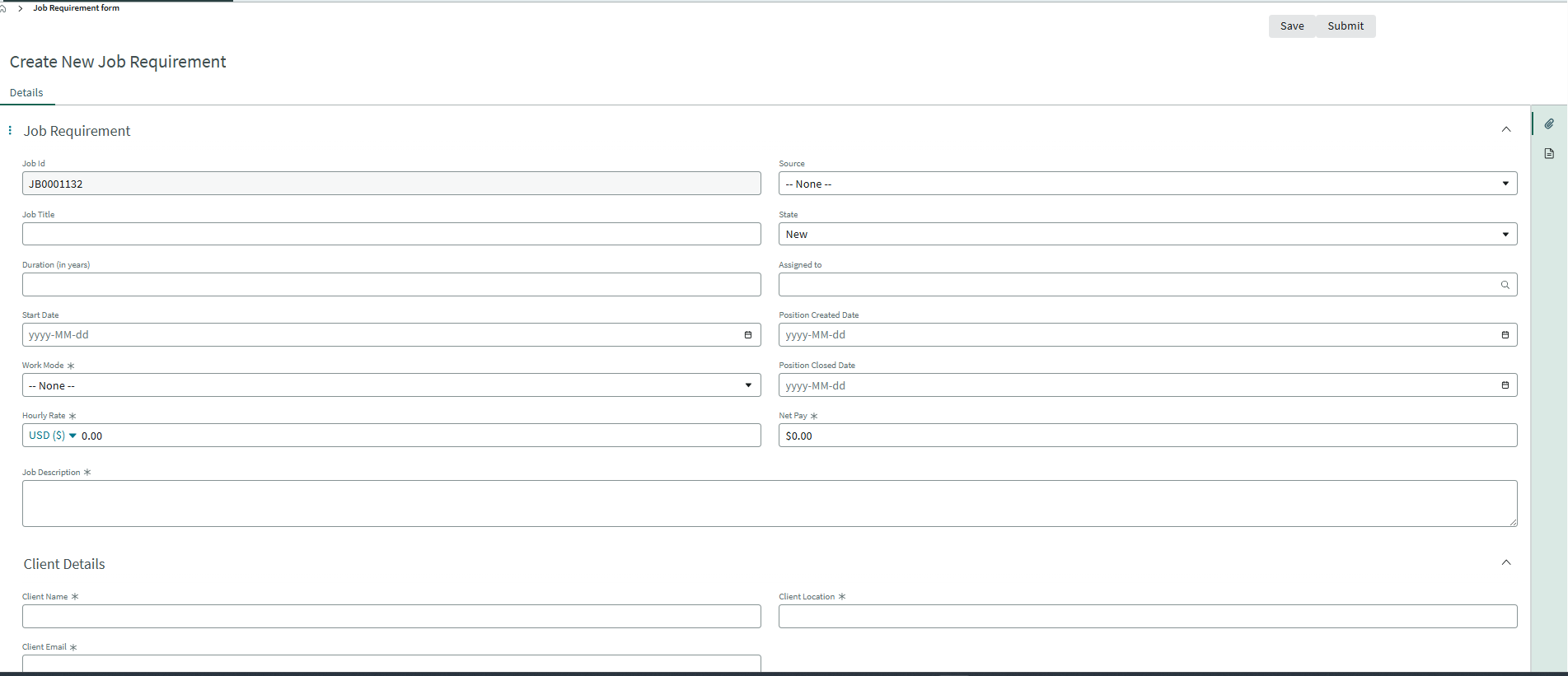Viewport: 1568px width, 676px height.
Task: Focus the Duration (in years) field
Action: coord(391,285)
